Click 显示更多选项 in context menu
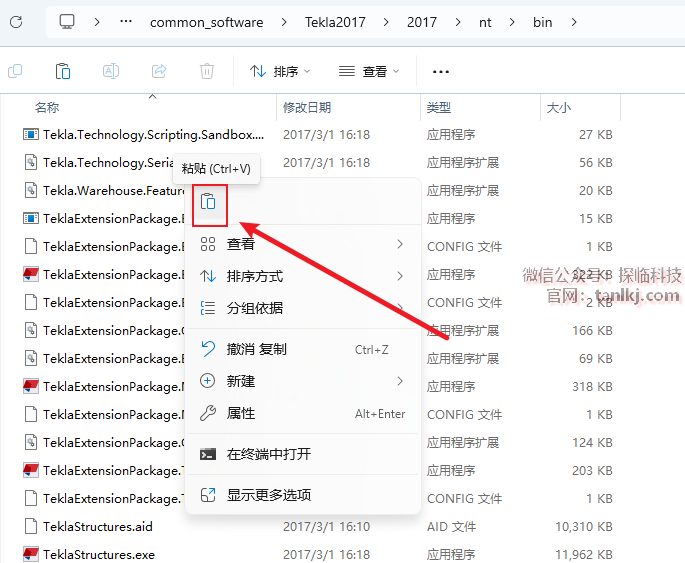685x563 pixels. point(268,494)
